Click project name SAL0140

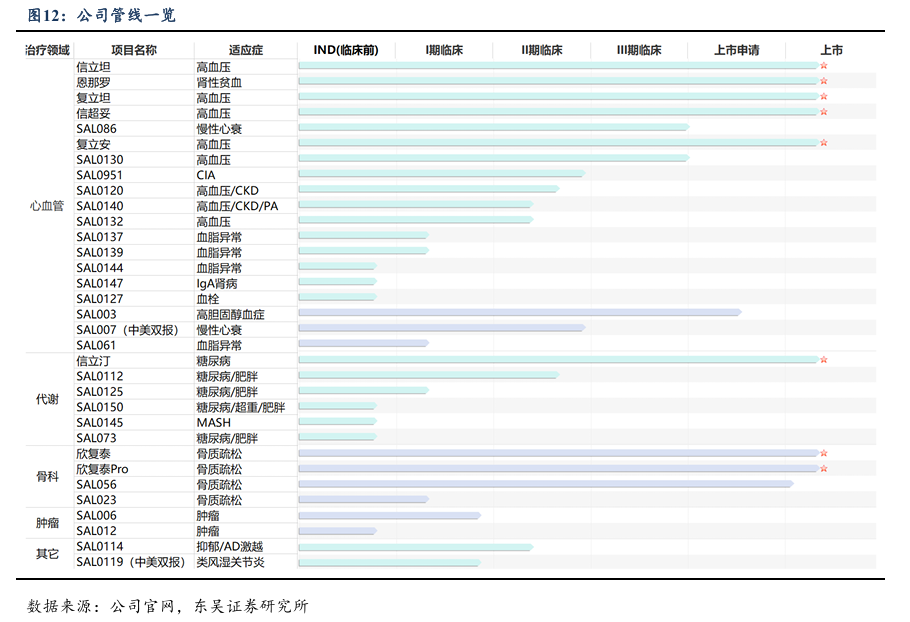[100, 206]
